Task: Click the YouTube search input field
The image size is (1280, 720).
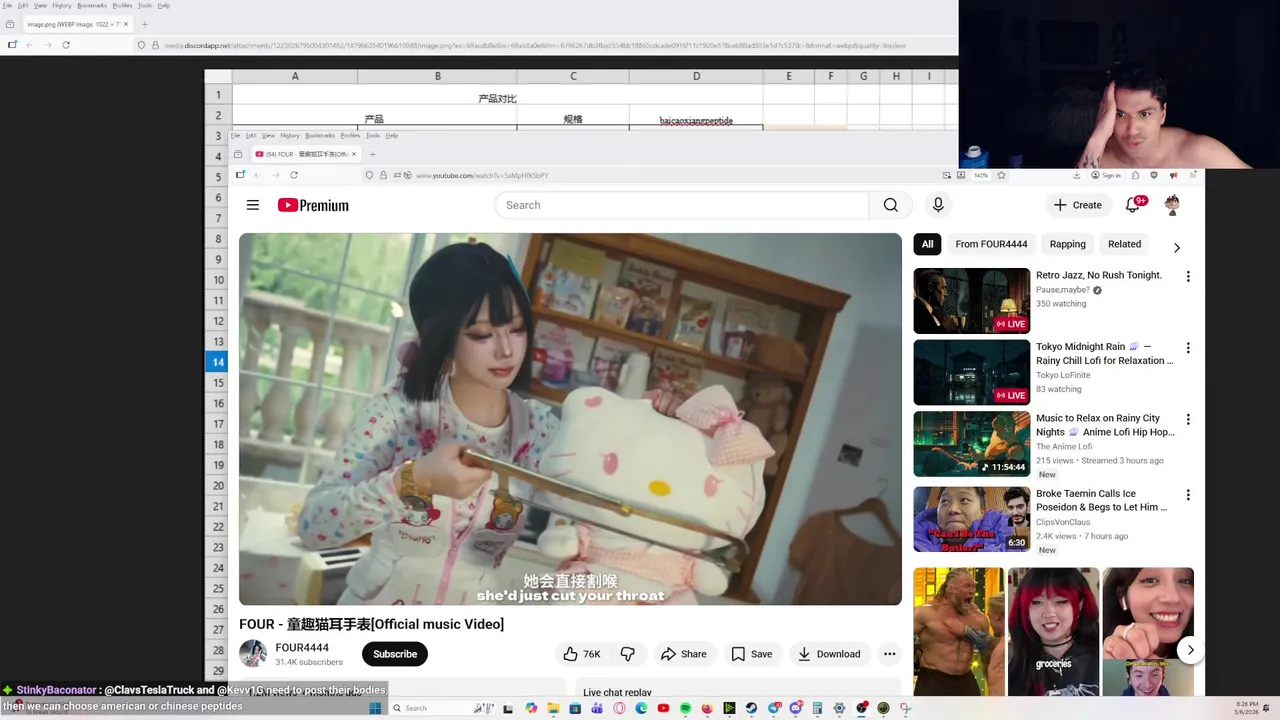Action: pos(682,205)
